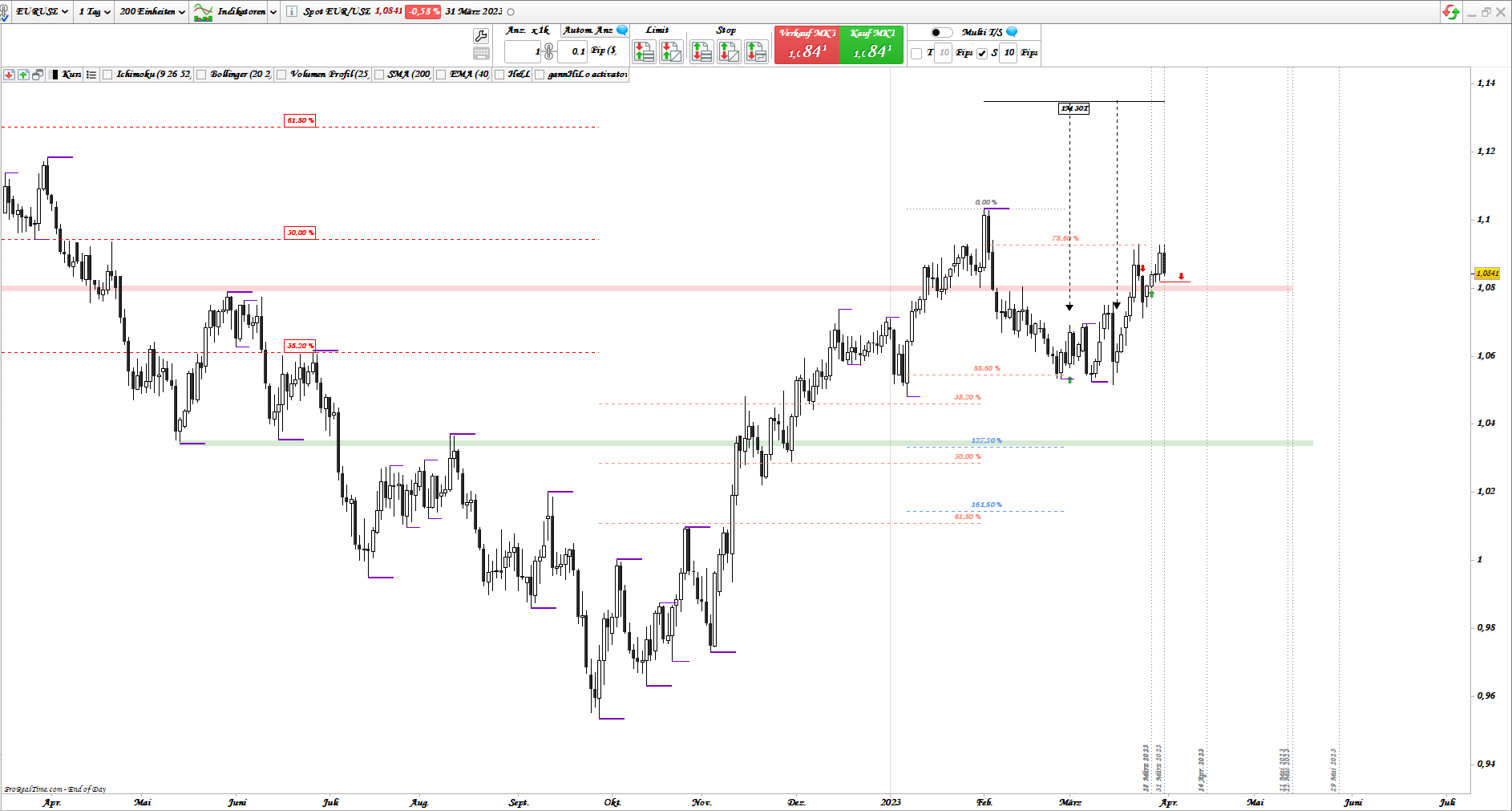Click the 0.1 pip value field
The width and height of the screenshot is (1512, 811).
coord(572,51)
